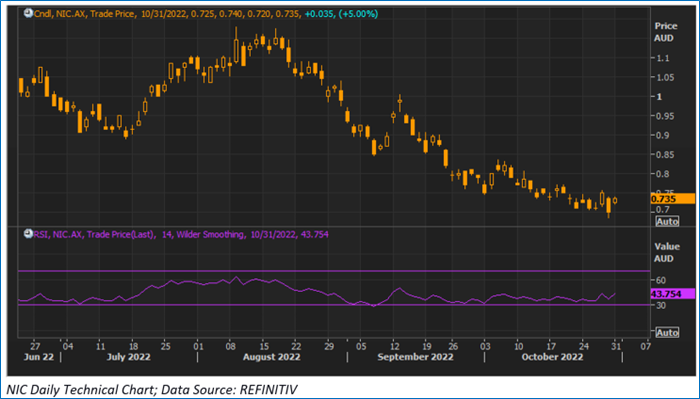This screenshot has height=399, width=700.
Task: Click the 31 date tick label
Action: 617,346
